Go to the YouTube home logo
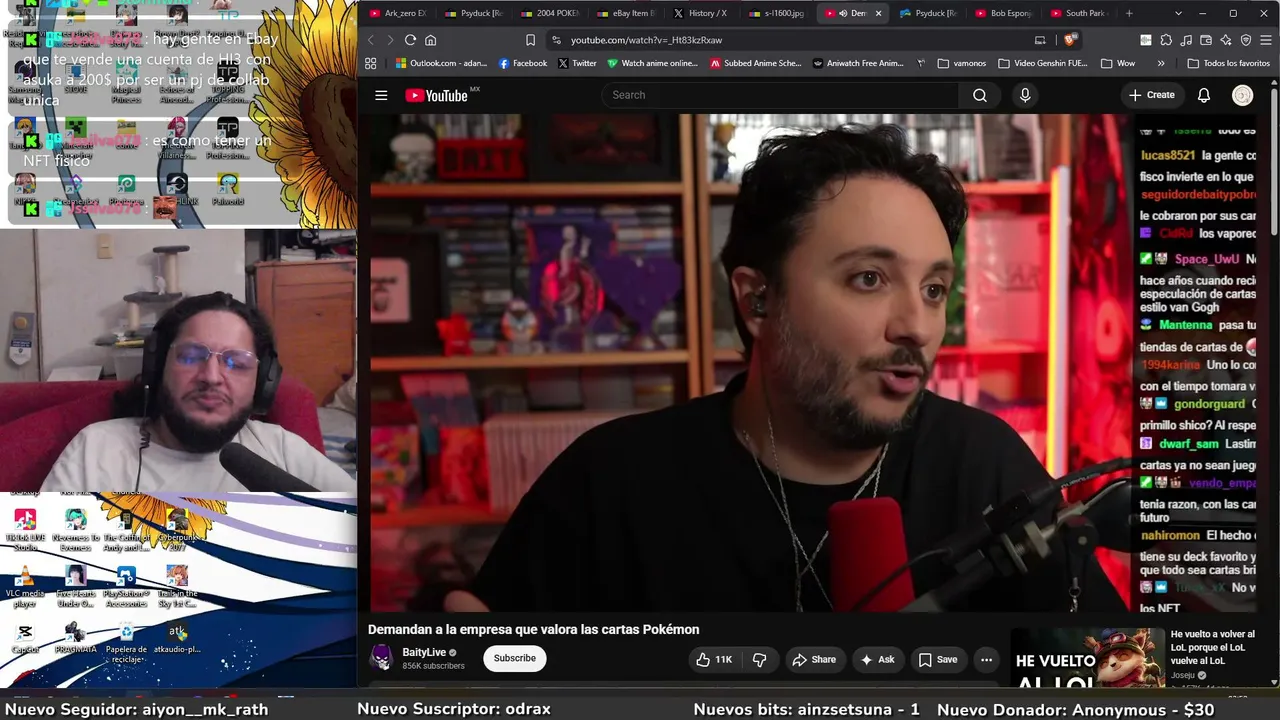 tap(437, 95)
